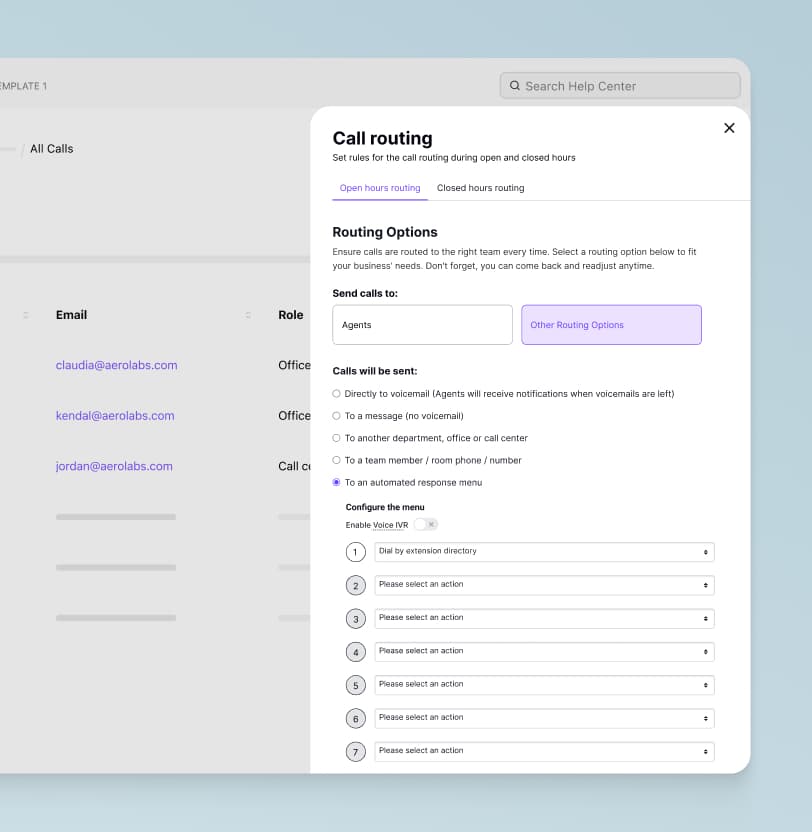Click the number 1 menu key circle
The height and width of the screenshot is (832, 812).
pos(355,552)
